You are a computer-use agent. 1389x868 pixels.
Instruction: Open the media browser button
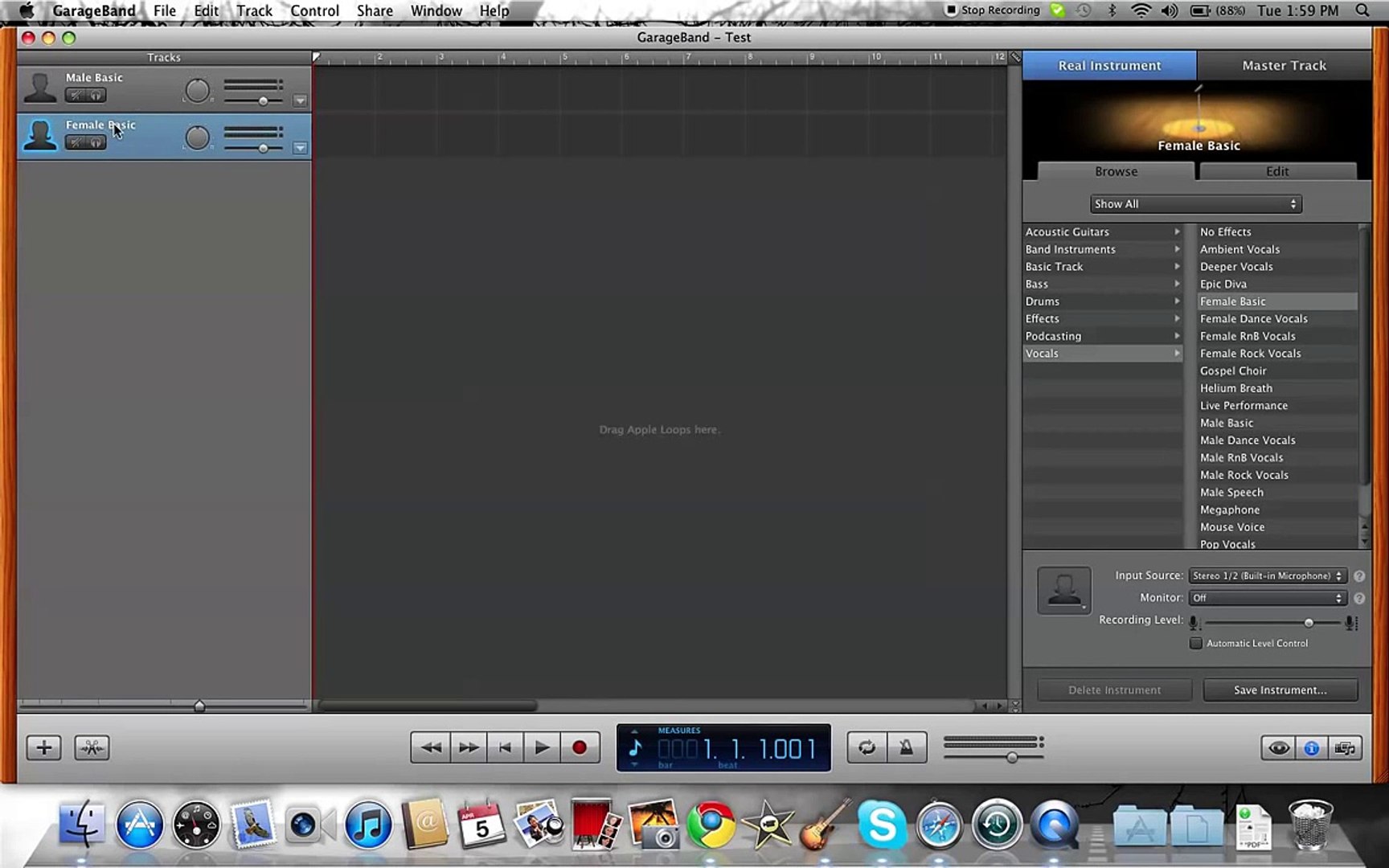[x=1345, y=748]
